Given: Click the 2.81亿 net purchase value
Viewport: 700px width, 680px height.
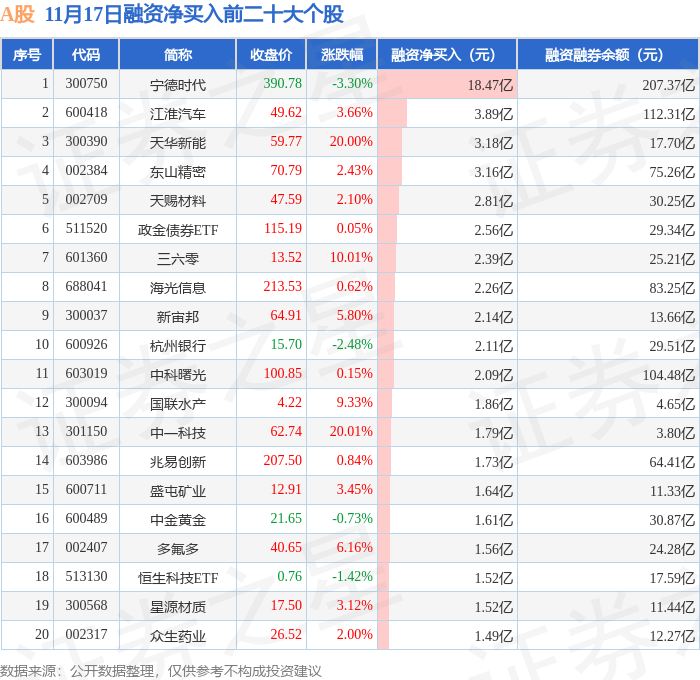Looking at the screenshot, I should 493,201.
